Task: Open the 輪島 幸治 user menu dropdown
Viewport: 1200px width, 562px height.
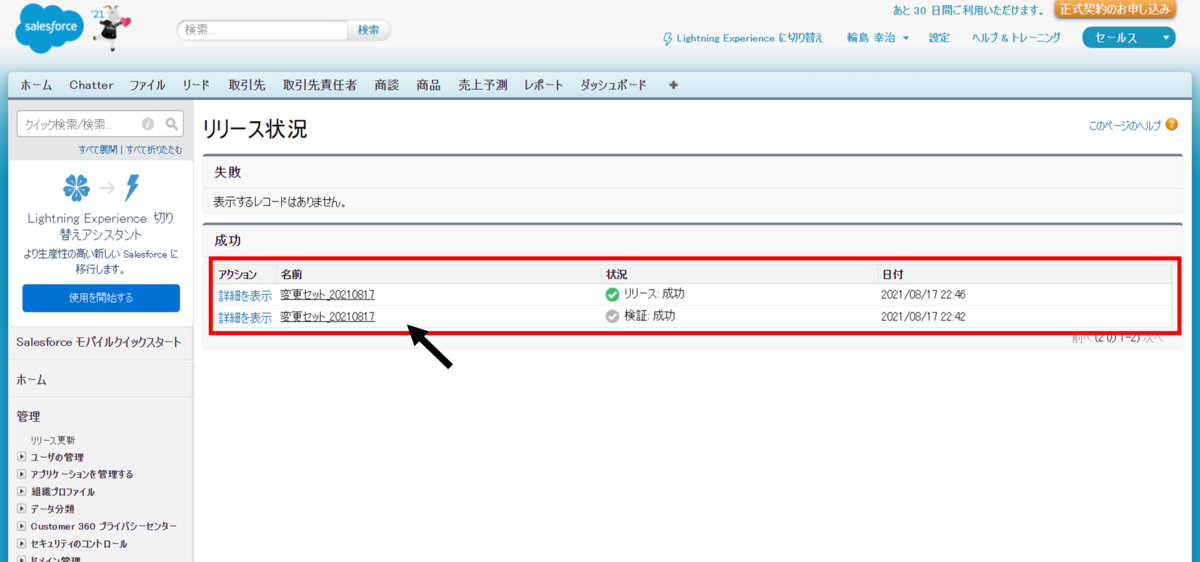Action: tap(878, 38)
